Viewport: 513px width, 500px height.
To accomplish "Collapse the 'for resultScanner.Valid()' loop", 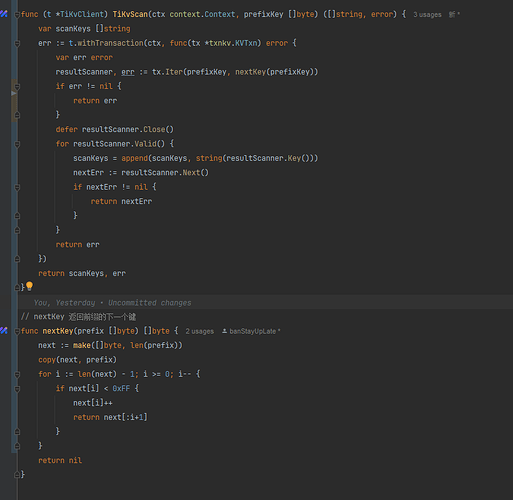I will (17, 144).
